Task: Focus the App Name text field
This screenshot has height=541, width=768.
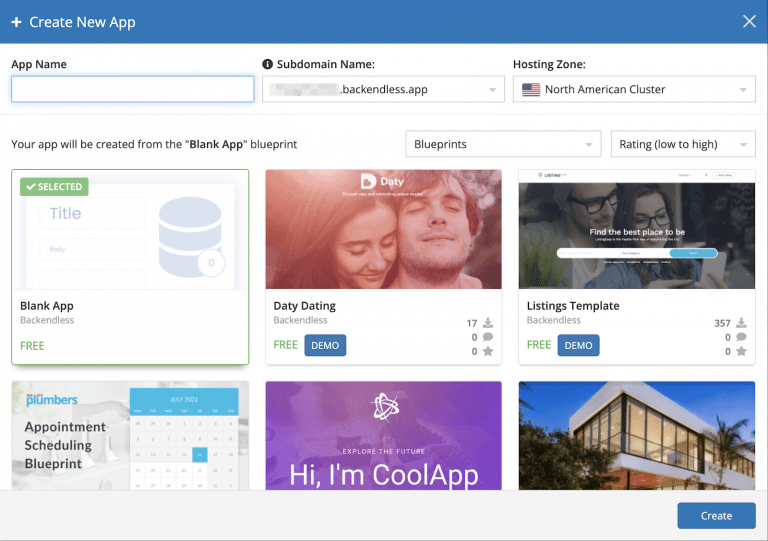Action: point(133,90)
